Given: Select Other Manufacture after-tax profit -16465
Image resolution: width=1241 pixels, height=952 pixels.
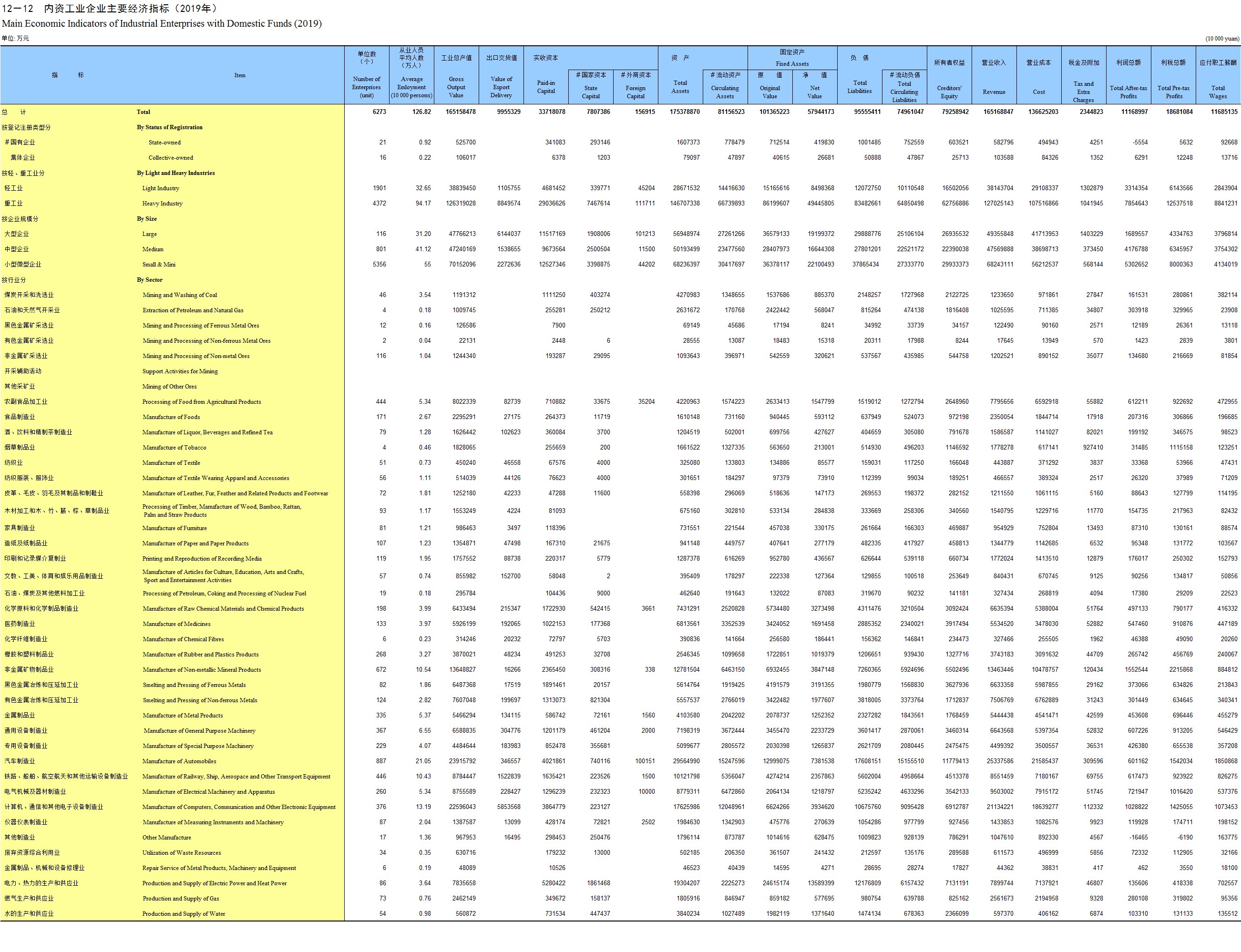Looking at the screenshot, I should tap(1138, 838).
